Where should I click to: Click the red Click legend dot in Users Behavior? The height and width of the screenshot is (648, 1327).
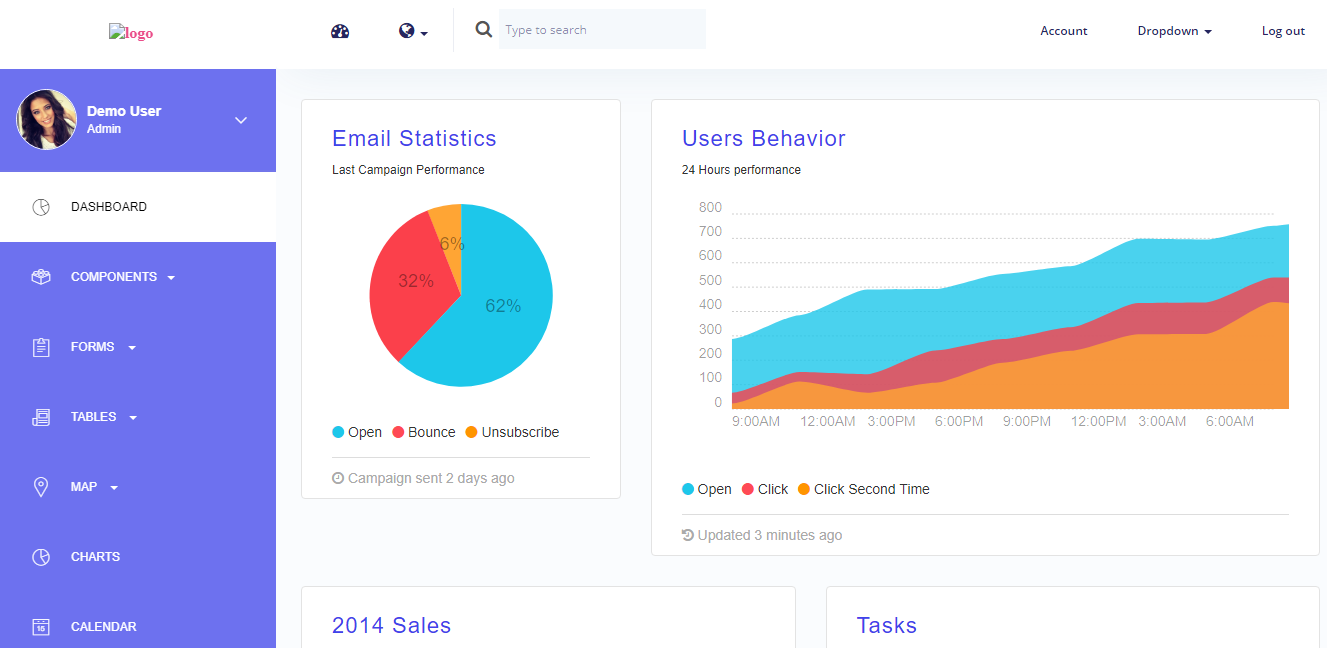click(x=748, y=489)
